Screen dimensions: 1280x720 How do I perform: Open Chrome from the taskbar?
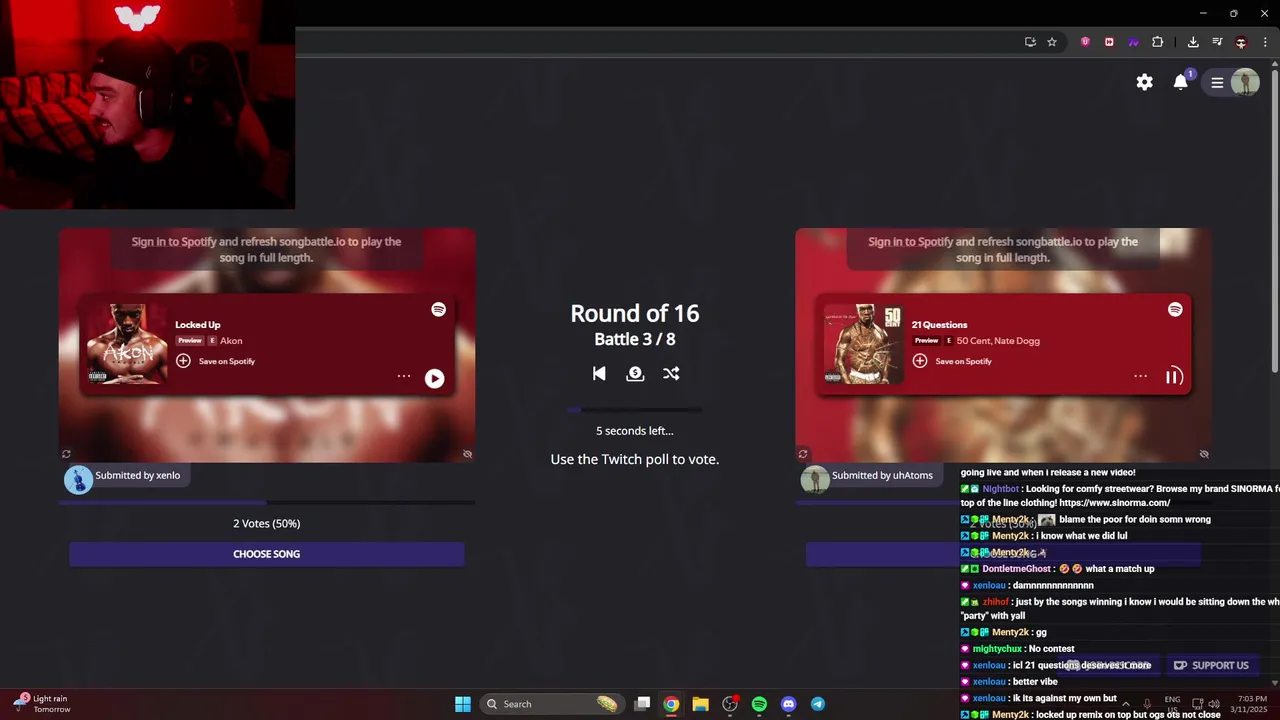[671, 704]
